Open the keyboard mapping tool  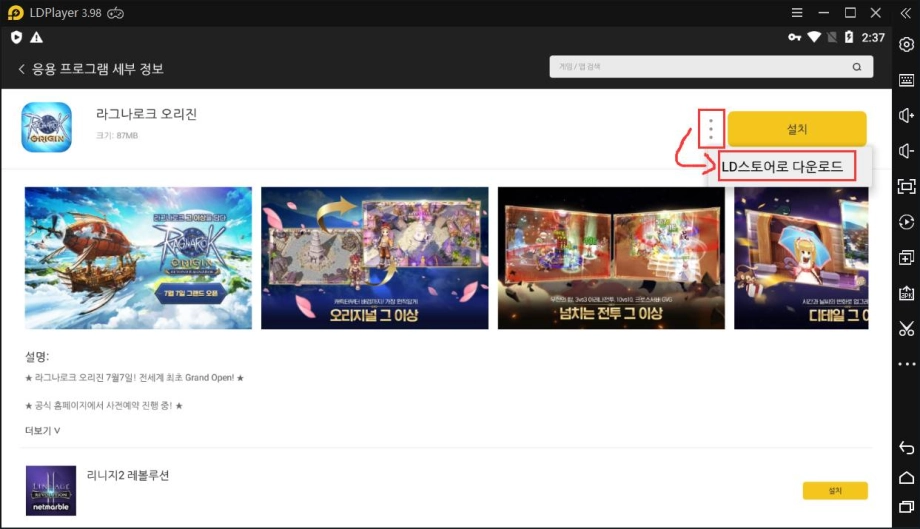(907, 80)
